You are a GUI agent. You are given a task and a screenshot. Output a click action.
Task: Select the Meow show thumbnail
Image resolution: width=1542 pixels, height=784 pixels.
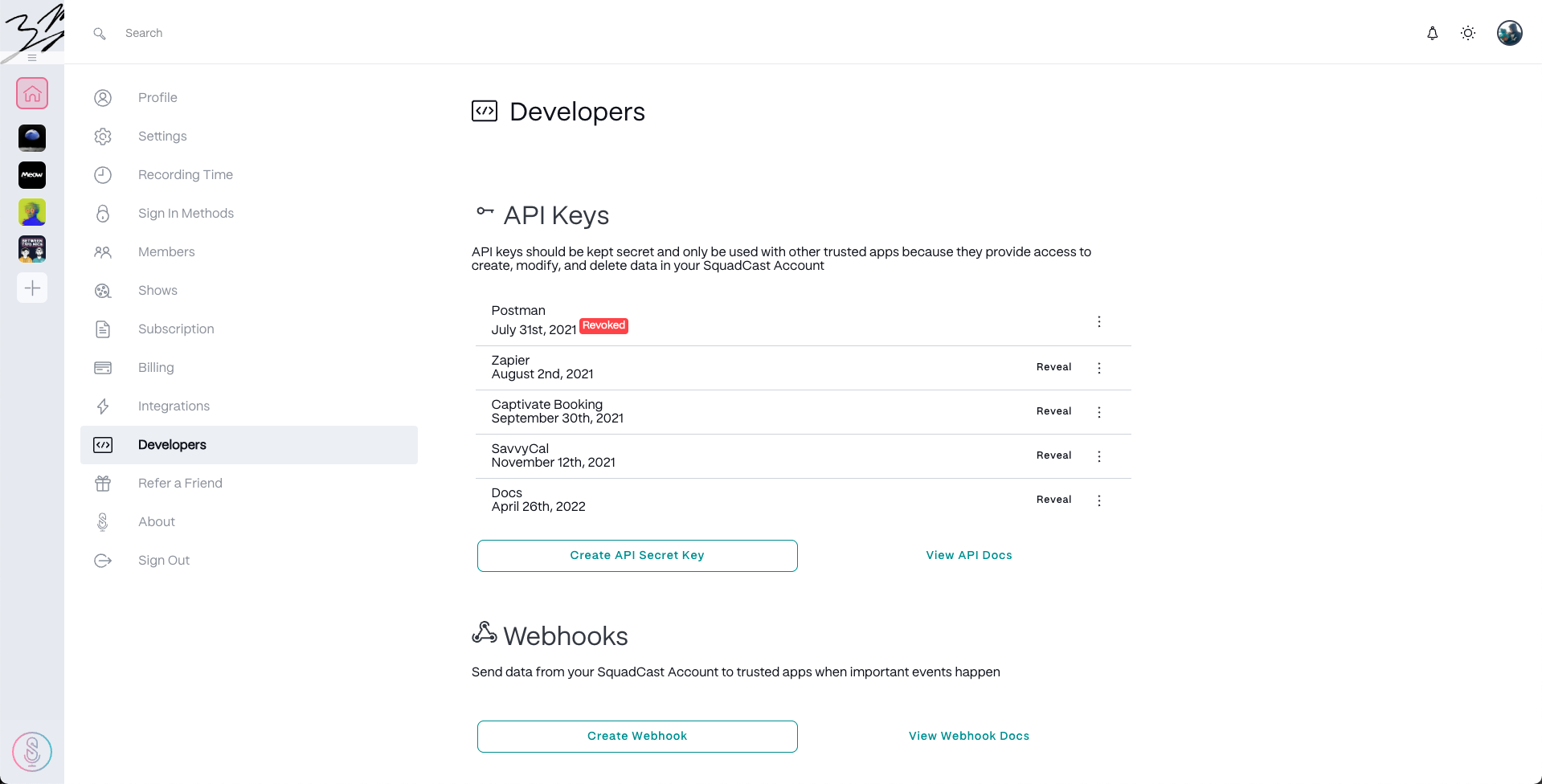(32, 175)
